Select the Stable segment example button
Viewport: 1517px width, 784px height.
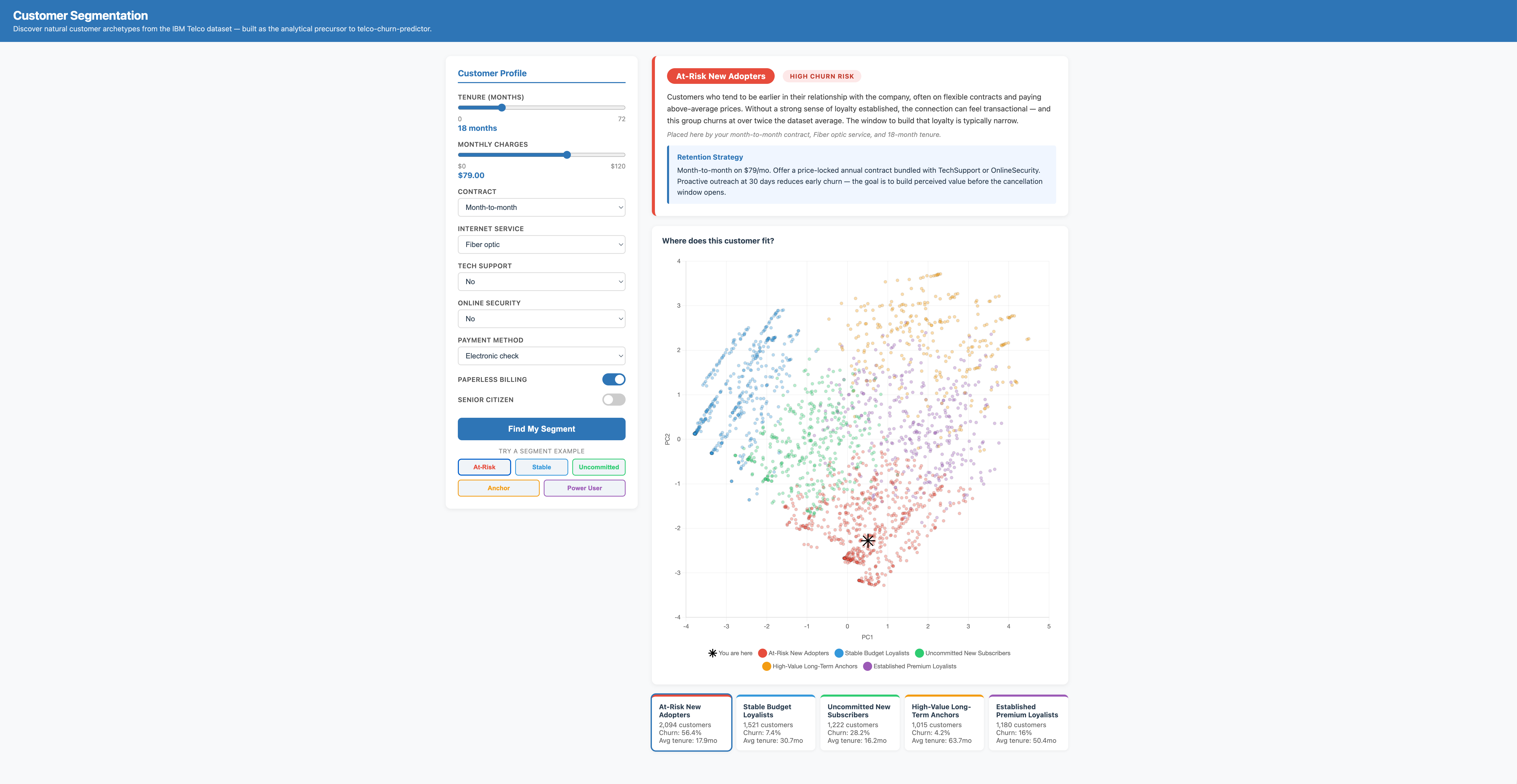coord(541,467)
